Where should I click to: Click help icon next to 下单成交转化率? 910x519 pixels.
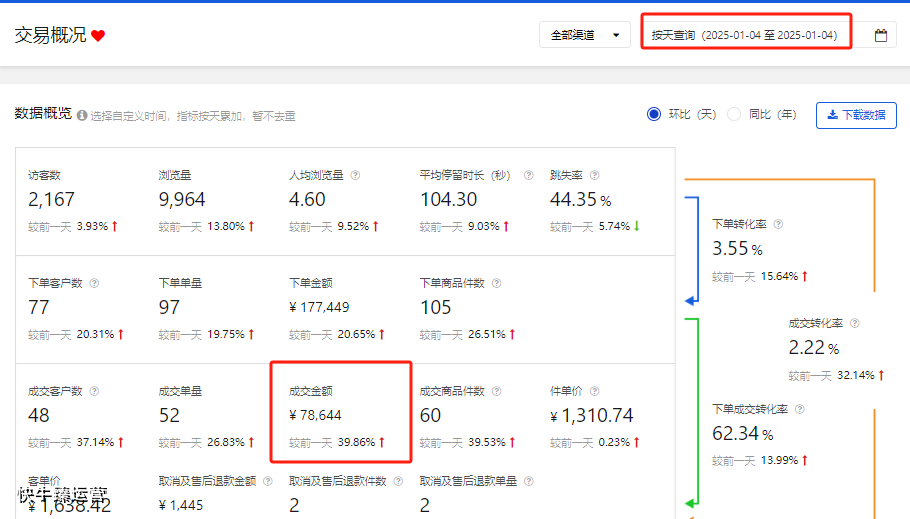800,409
